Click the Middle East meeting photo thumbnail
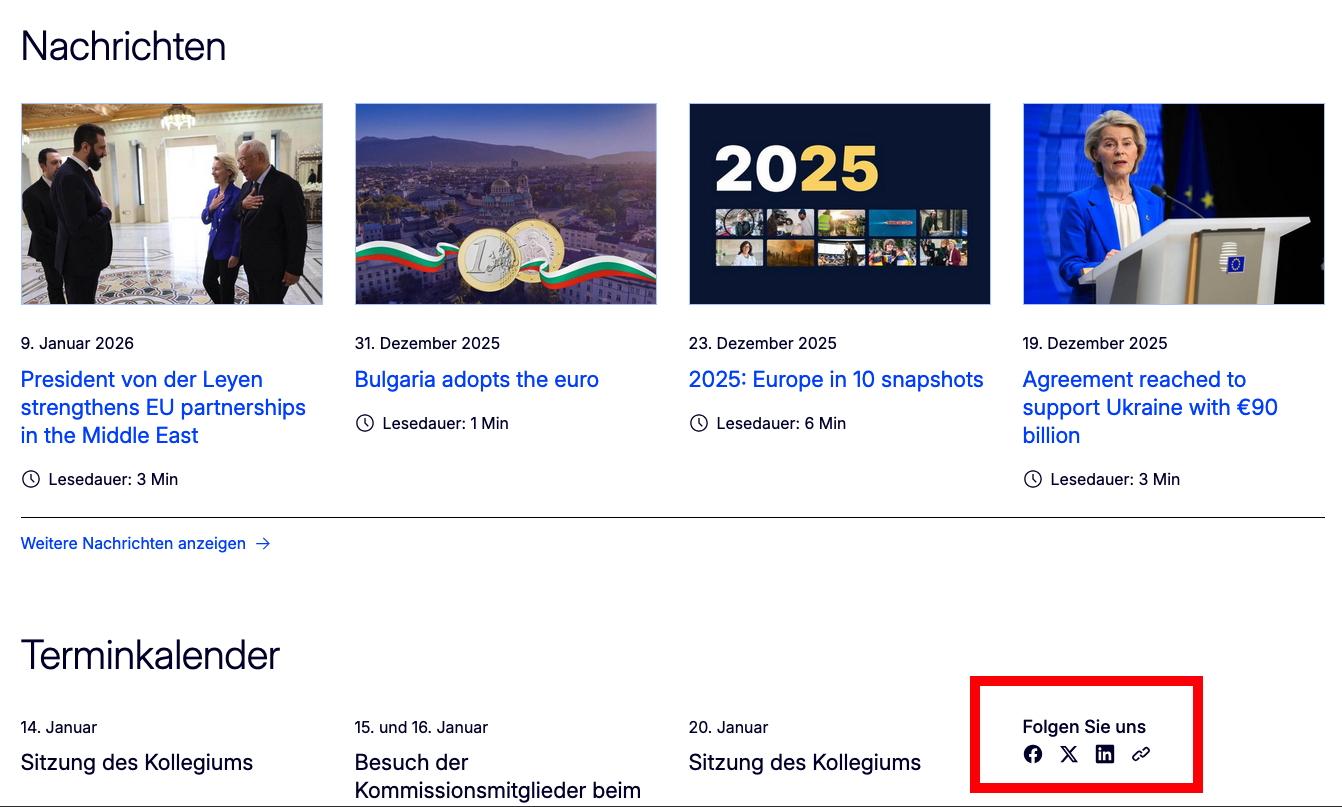1342x807 pixels. [x=172, y=204]
